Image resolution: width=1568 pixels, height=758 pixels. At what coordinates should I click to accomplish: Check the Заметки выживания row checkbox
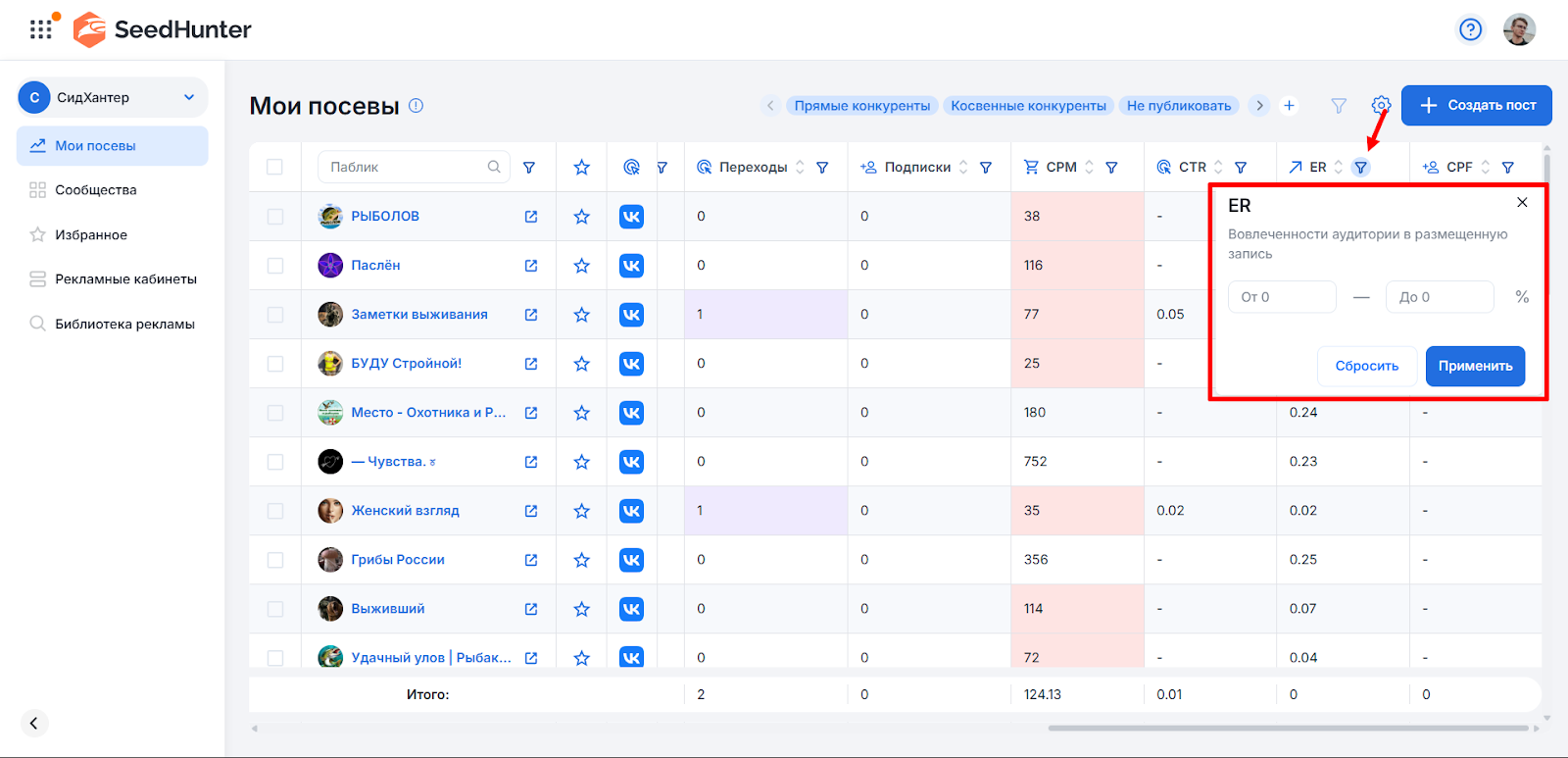(x=274, y=315)
